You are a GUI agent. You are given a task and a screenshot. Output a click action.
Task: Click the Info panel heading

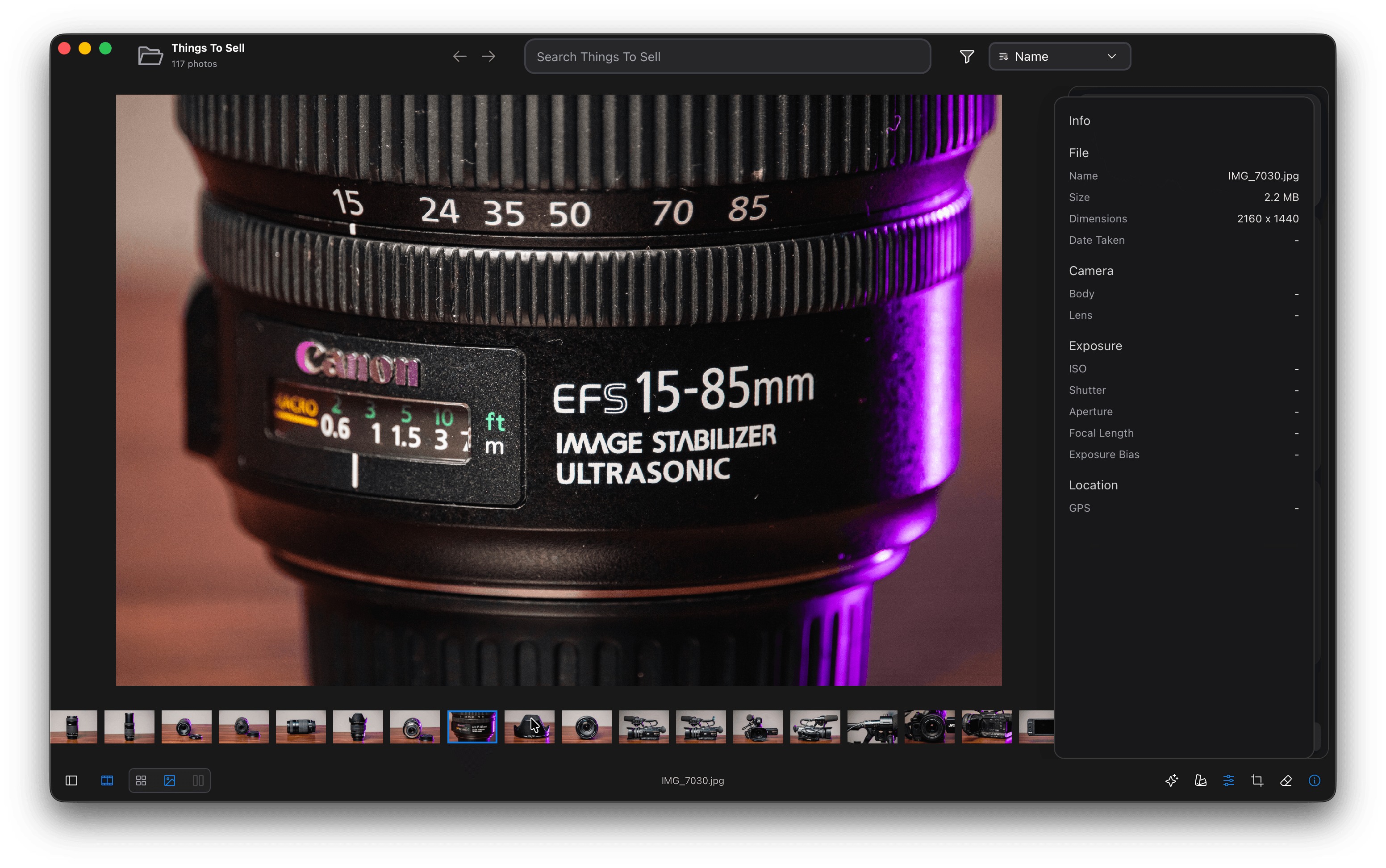pyautogui.click(x=1079, y=121)
